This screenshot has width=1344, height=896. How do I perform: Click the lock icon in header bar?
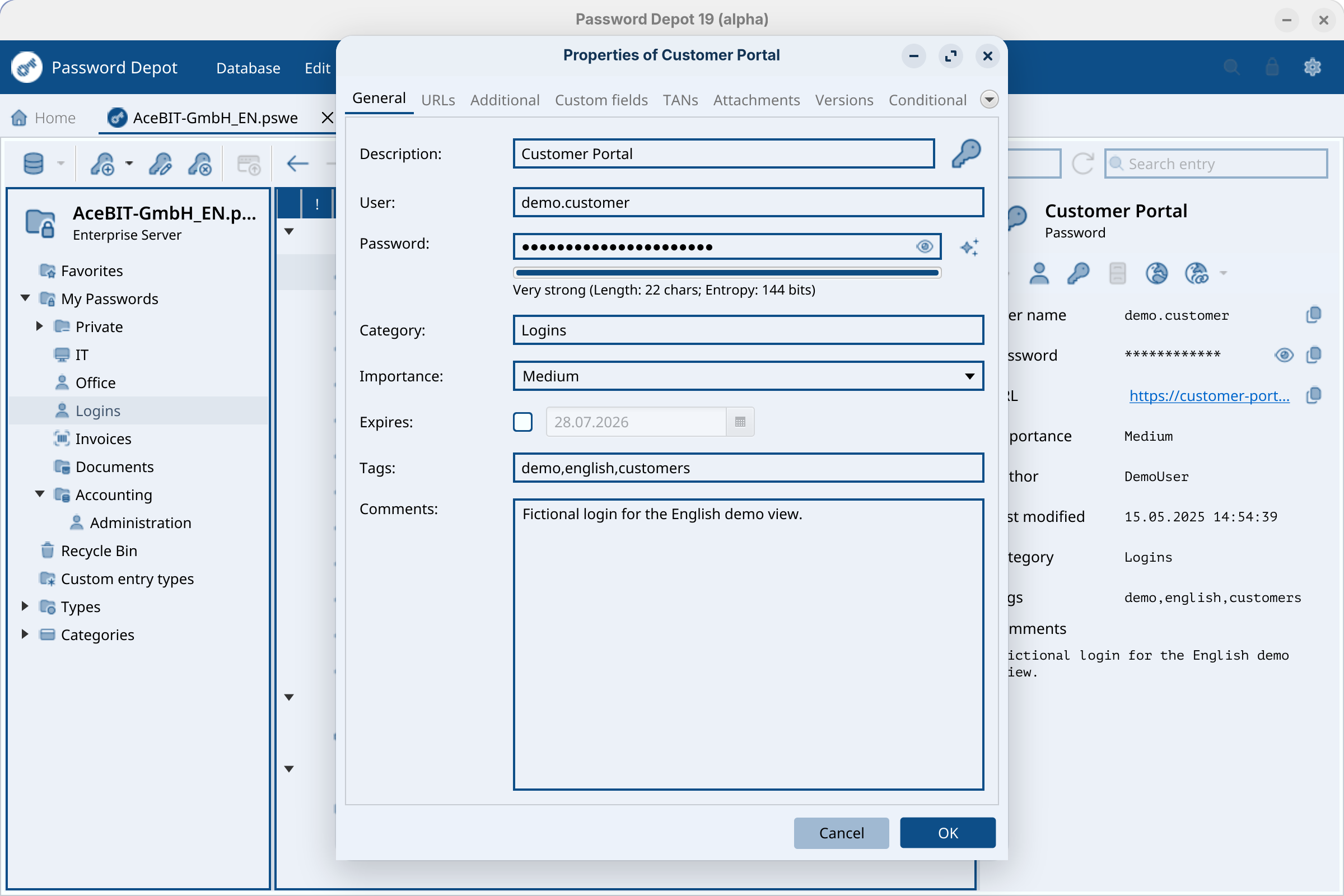point(1272,67)
